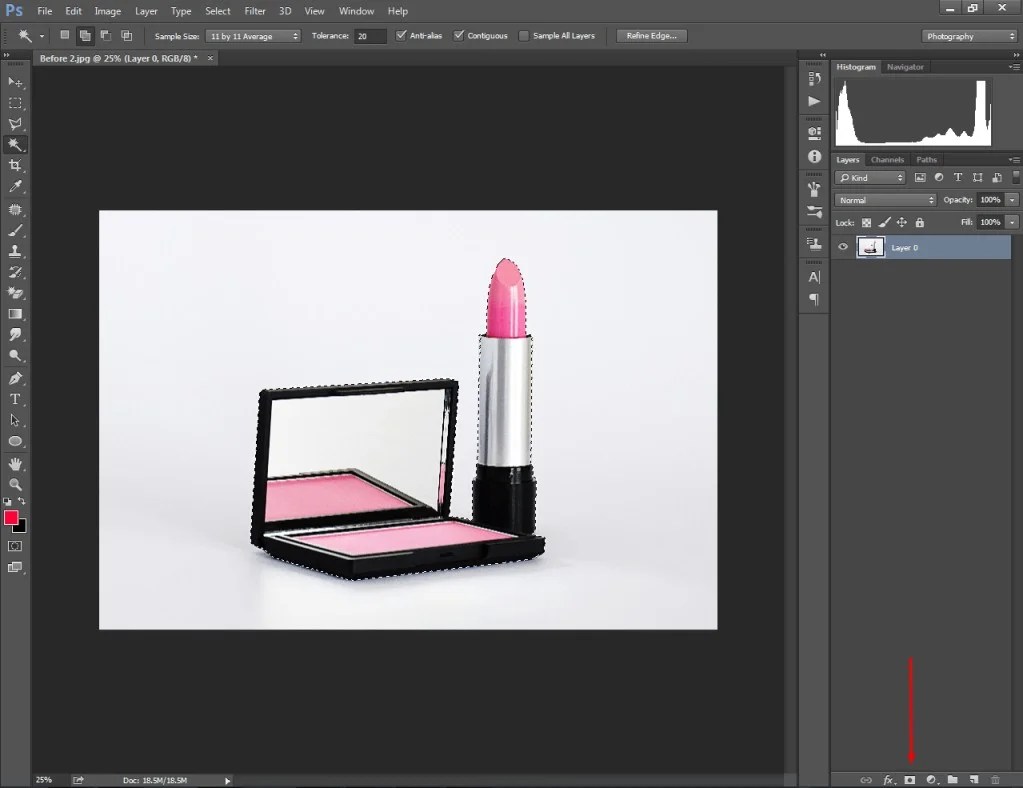The height and width of the screenshot is (788, 1023).
Task: Open the Filter menu
Action: (254, 11)
